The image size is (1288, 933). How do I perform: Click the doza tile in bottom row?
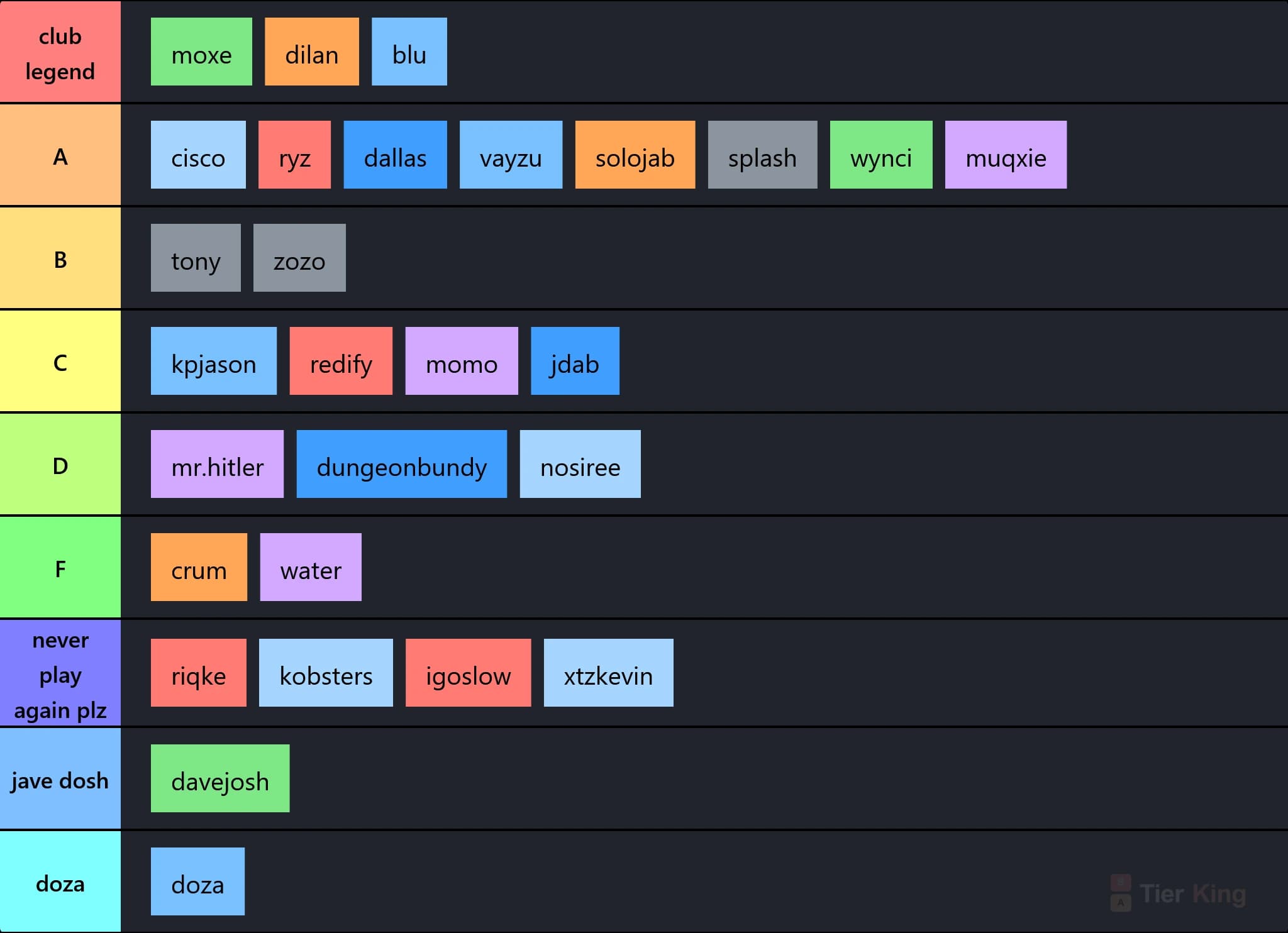[x=197, y=881]
